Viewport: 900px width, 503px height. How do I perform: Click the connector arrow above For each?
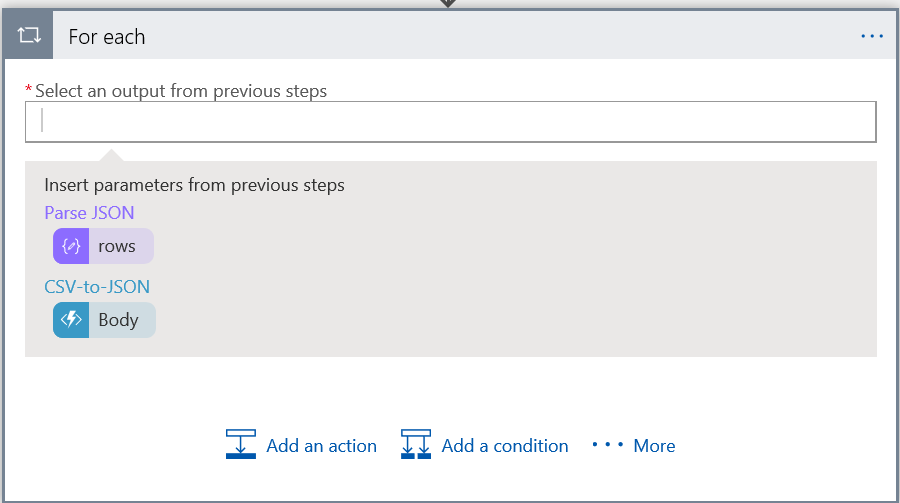click(x=449, y=4)
